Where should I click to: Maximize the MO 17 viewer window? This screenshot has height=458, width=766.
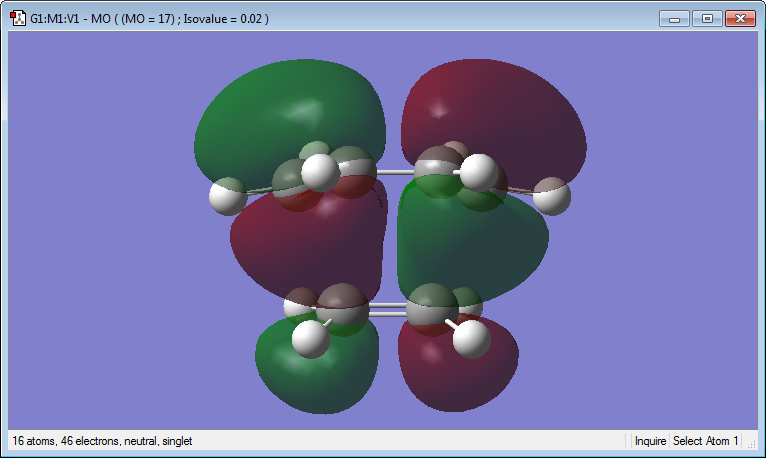tap(707, 19)
